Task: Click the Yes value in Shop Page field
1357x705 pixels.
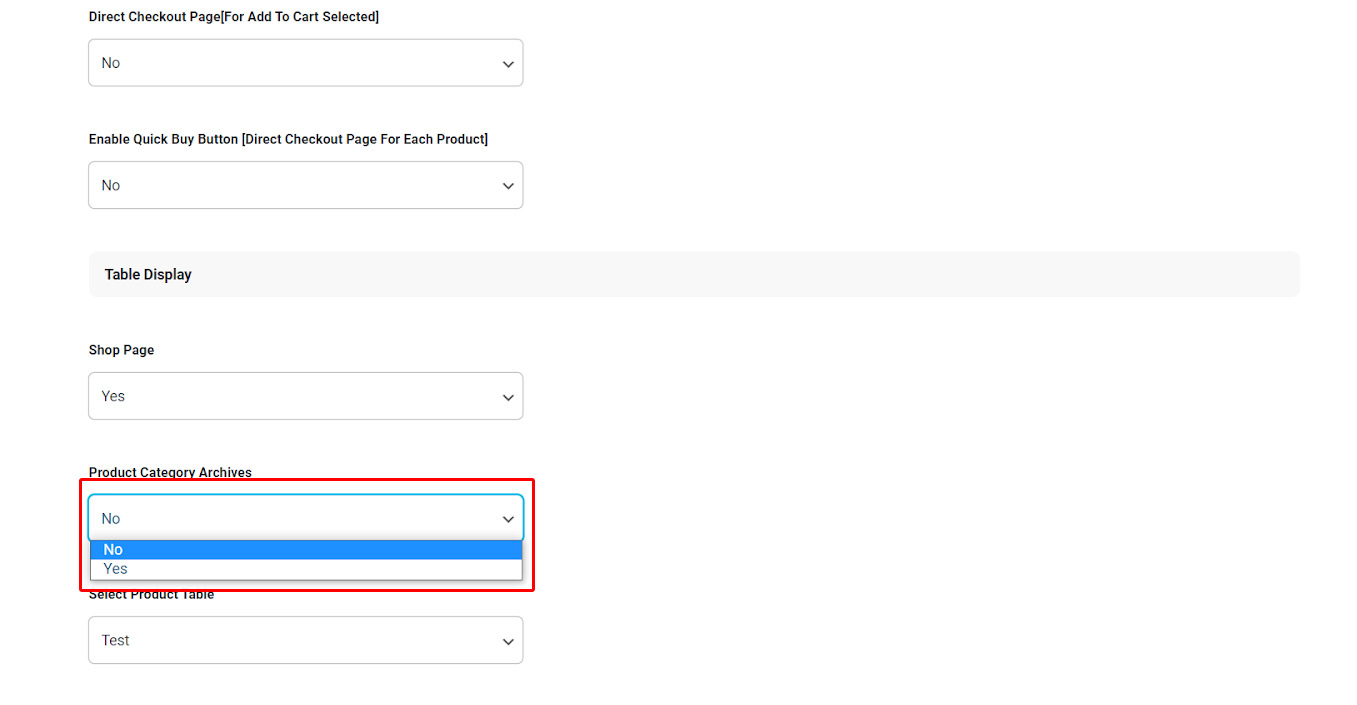Action: (113, 396)
